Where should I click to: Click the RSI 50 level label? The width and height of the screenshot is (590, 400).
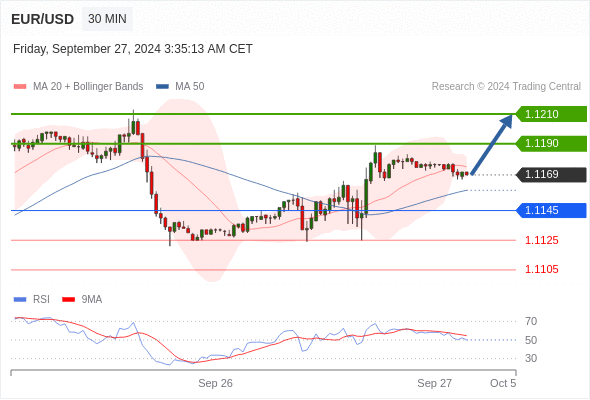[x=531, y=340]
